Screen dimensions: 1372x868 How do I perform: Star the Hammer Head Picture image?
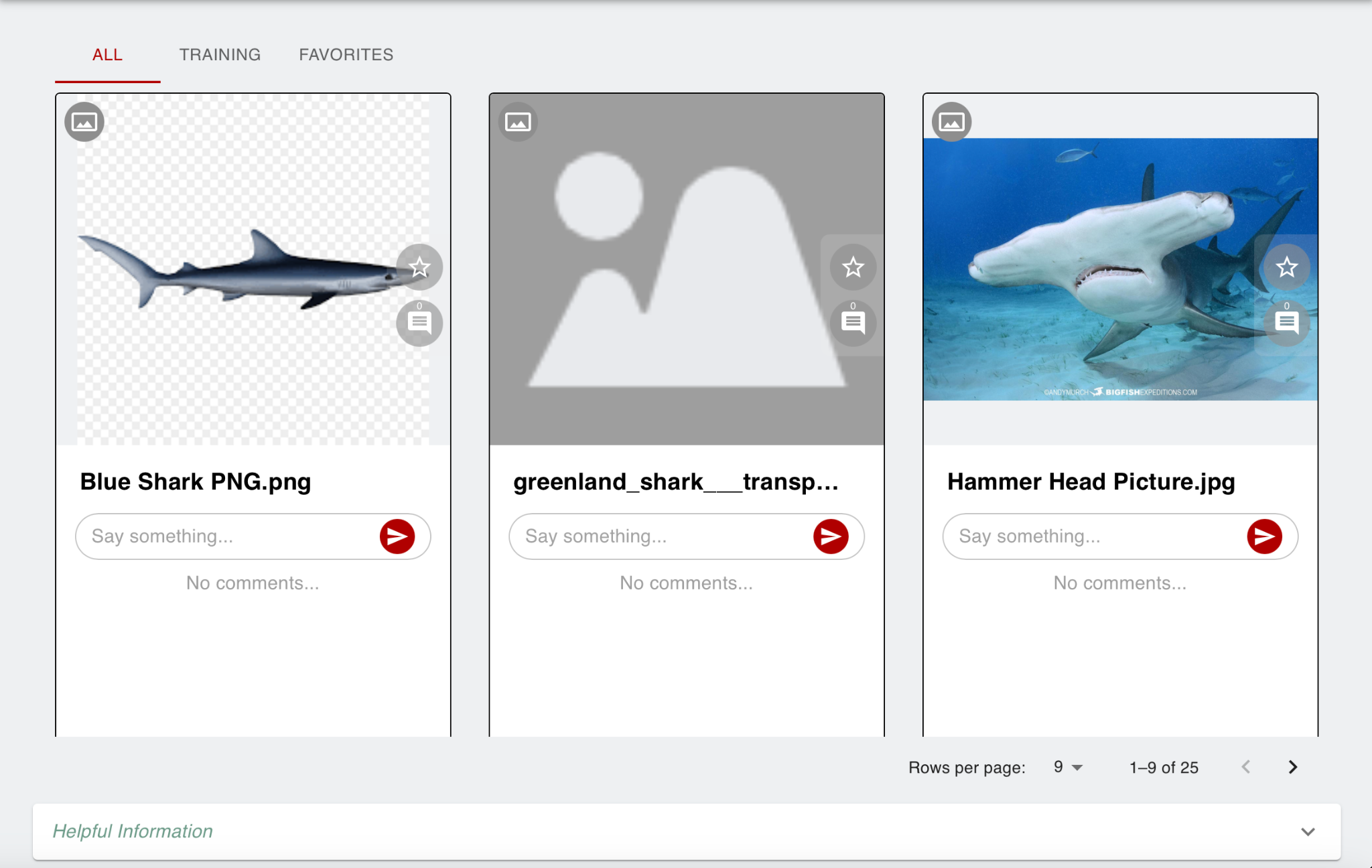point(1286,267)
